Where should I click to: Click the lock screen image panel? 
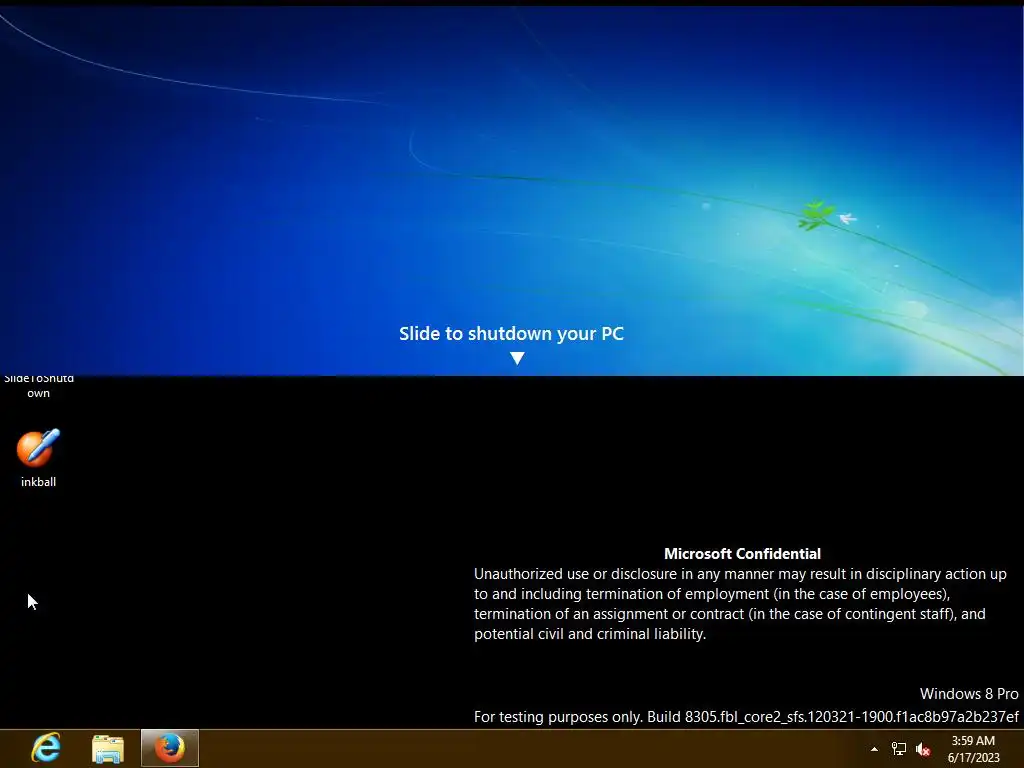coord(512,191)
